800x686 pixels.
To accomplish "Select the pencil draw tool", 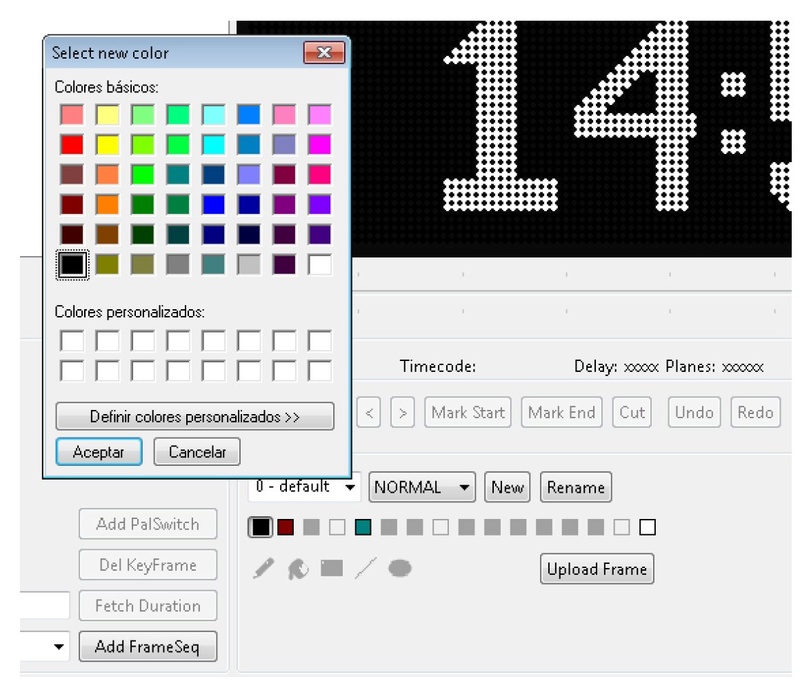I will coord(263,568).
